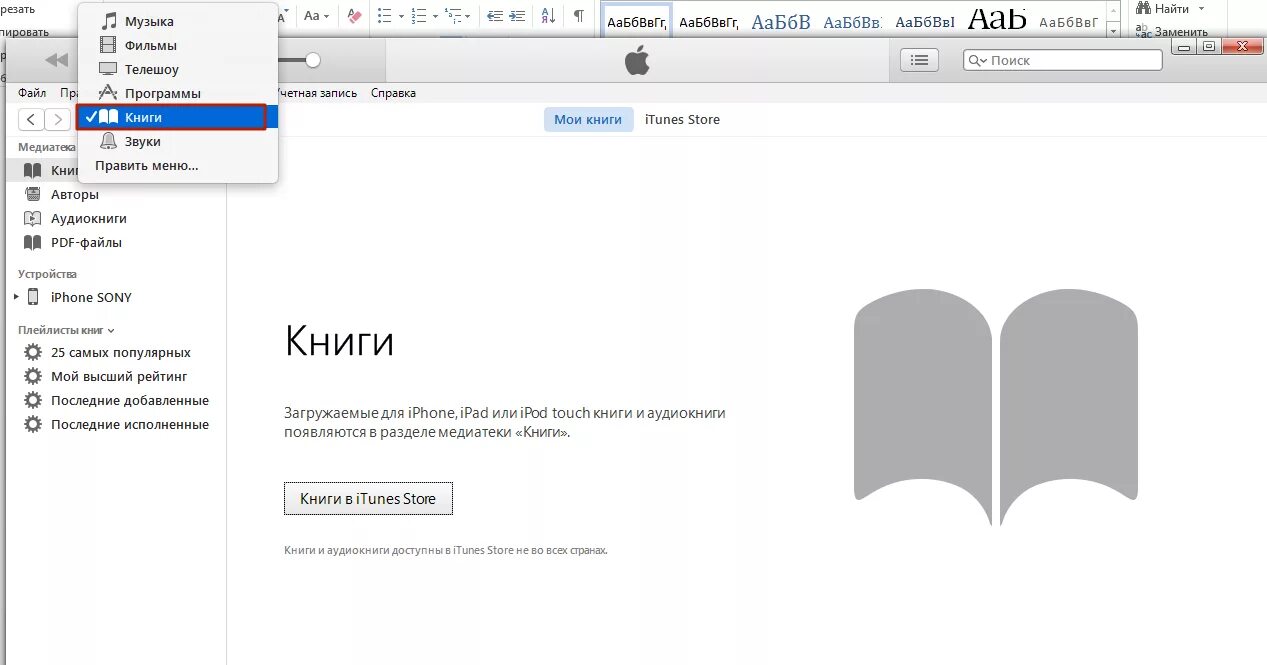Click the iTunes rewind button
1267x665 pixels.
(x=57, y=60)
